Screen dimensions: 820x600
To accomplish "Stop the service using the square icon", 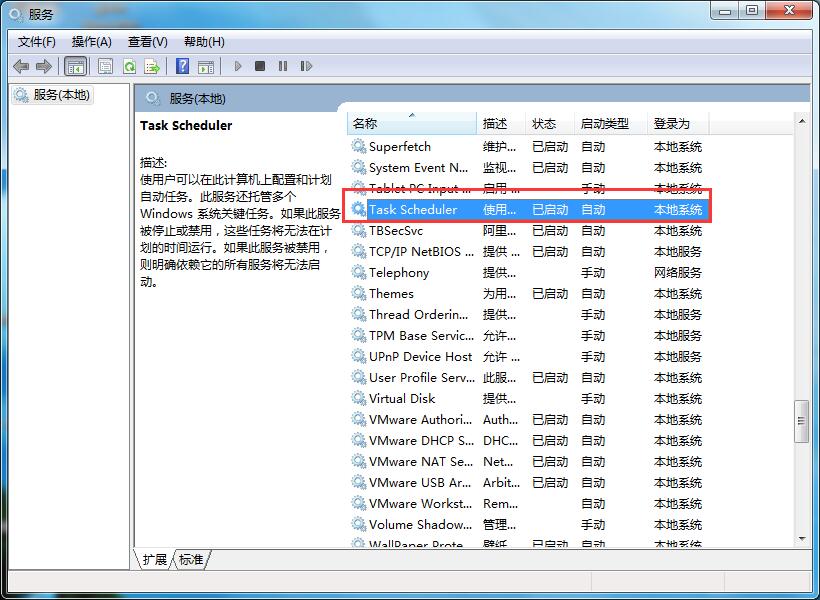I will 259,66.
